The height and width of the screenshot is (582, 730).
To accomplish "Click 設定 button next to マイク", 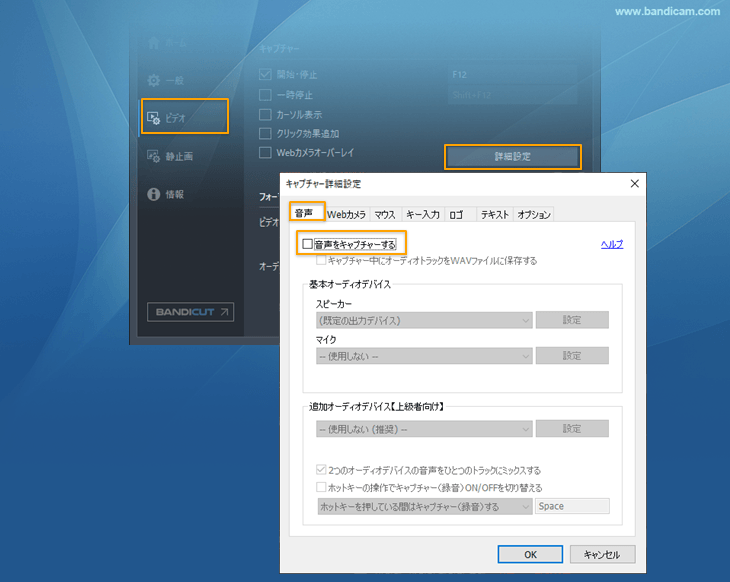I will point(572,356).
